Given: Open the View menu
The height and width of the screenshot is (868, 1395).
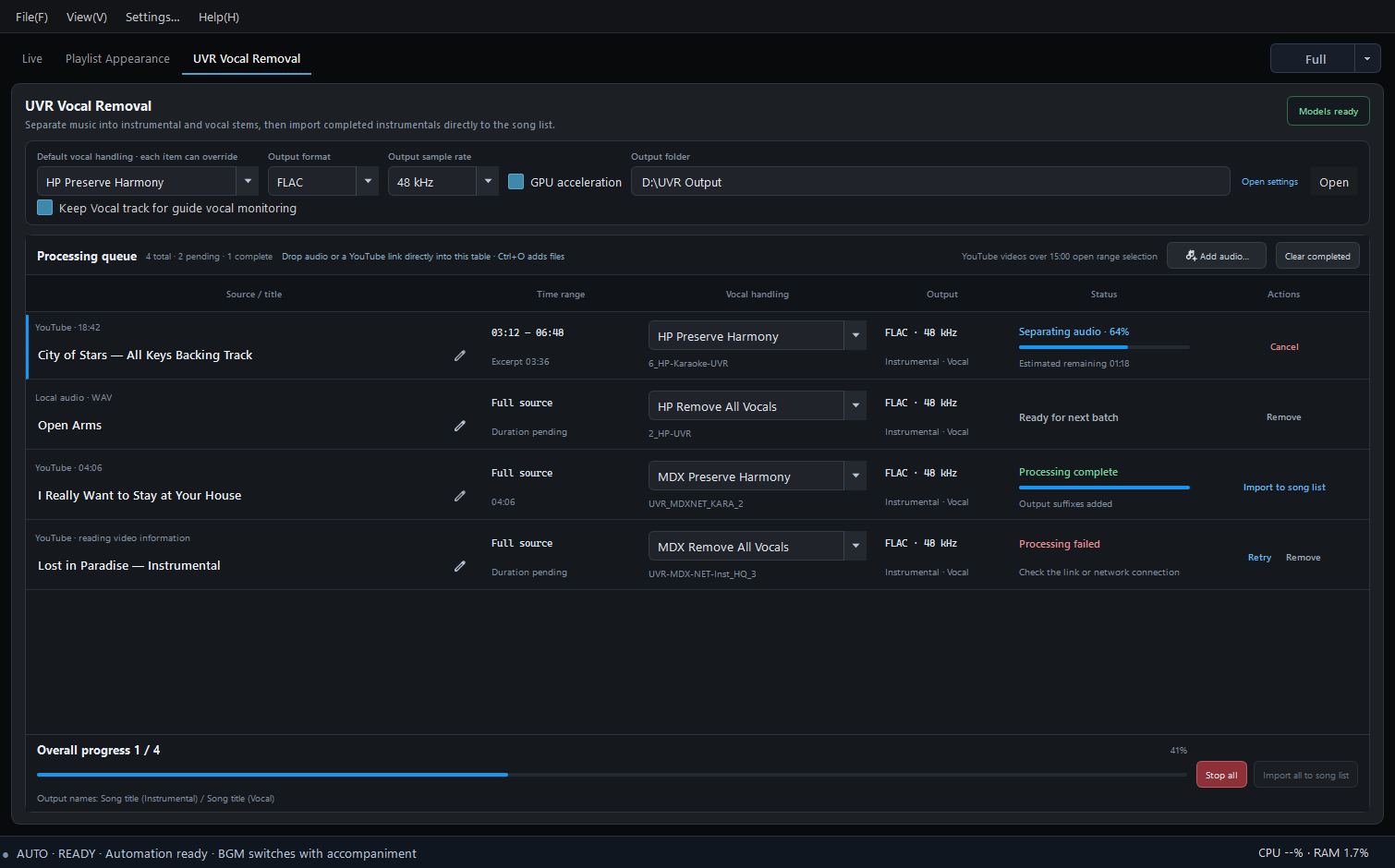Looking at the screenshot, I should (x=87, y=17).
